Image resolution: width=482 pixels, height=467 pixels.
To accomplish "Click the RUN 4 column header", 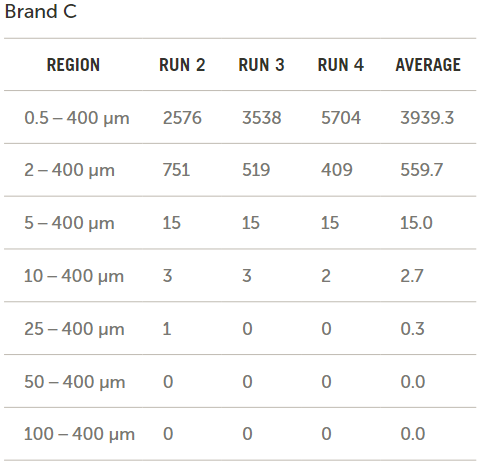I will (341, 65).
